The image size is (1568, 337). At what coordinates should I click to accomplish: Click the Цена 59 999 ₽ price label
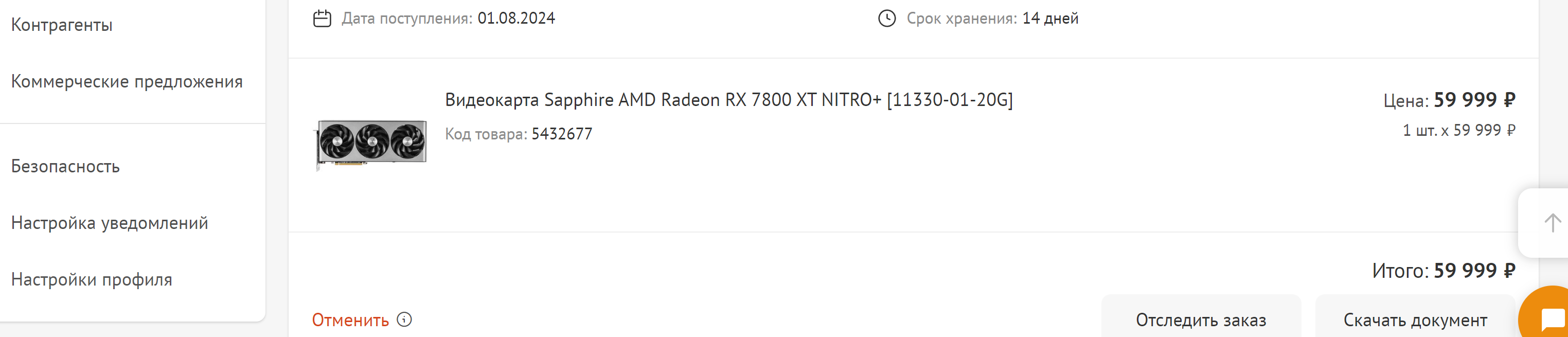click(x=1449, y=100)
